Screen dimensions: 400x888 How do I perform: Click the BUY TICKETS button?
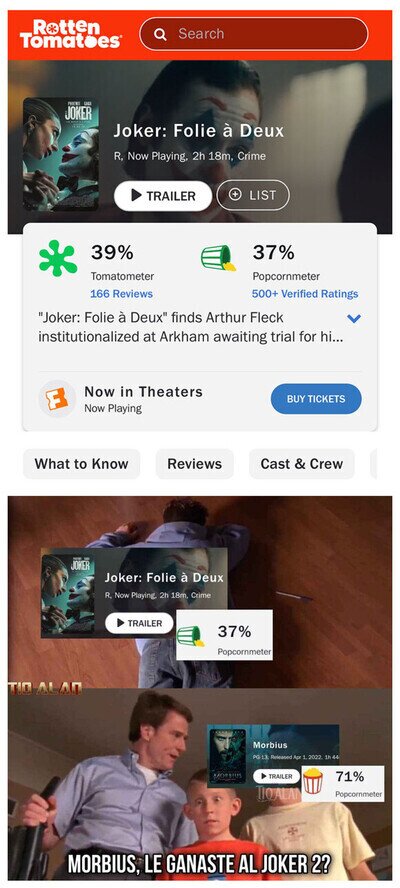point(316,399)
